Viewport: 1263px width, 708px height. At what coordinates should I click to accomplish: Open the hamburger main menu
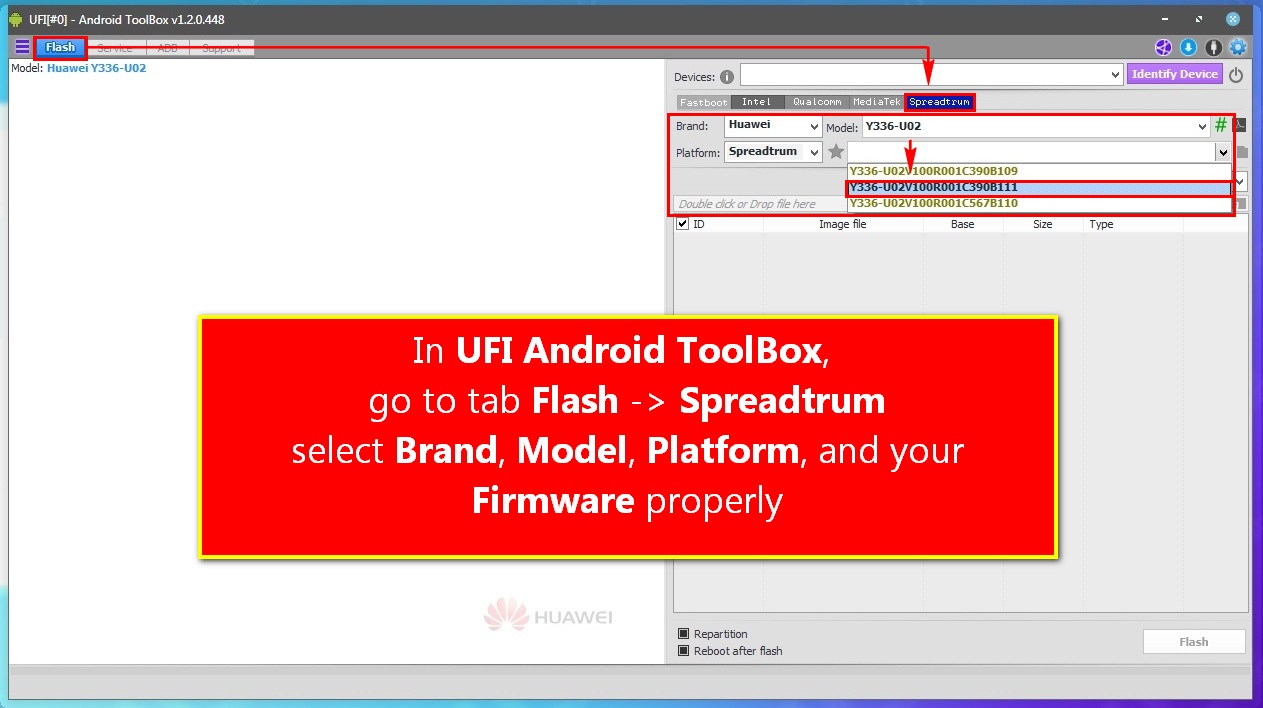click(22, 47)
